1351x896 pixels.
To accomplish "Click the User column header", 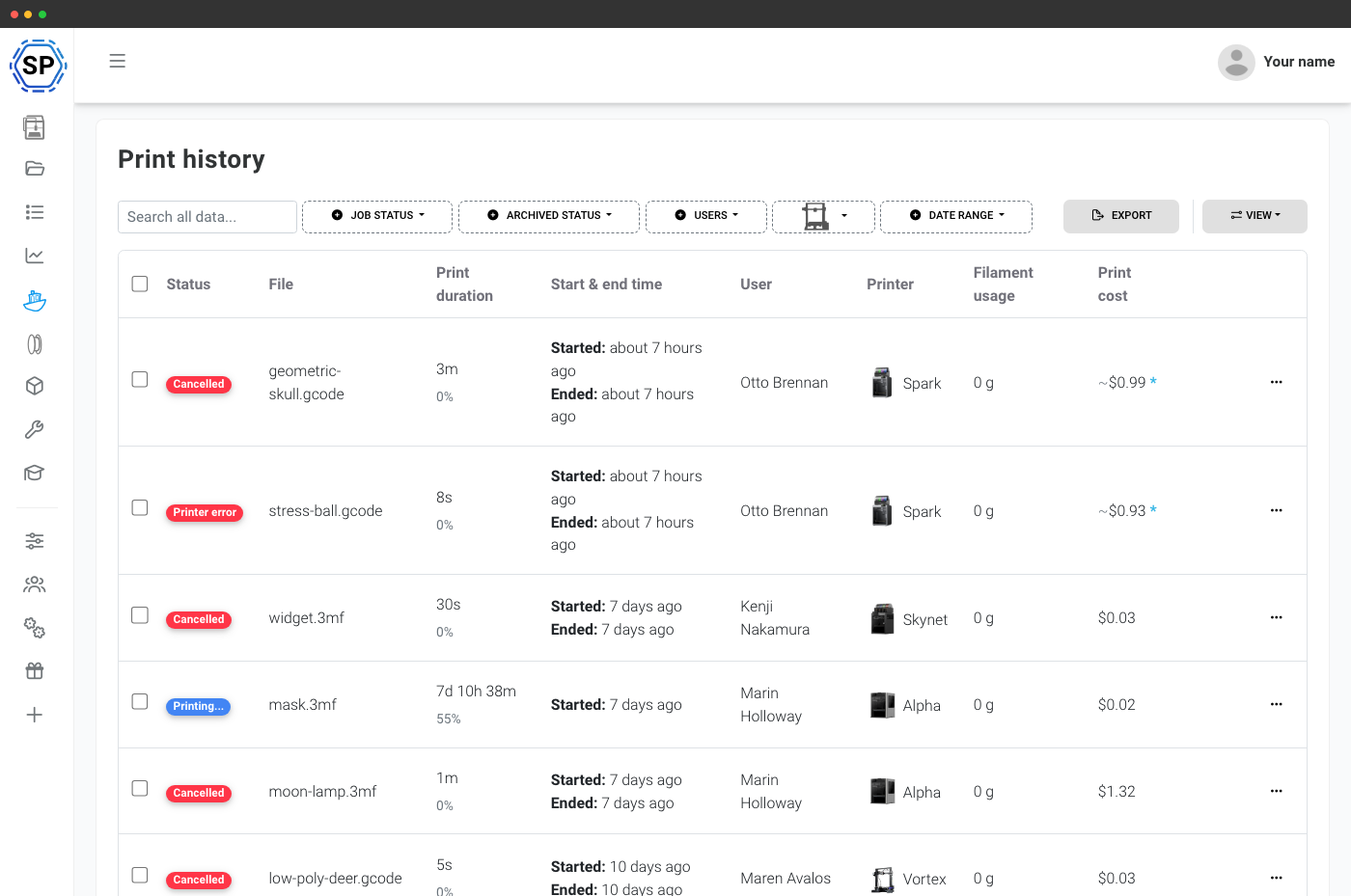I will (x=756, y=285).
